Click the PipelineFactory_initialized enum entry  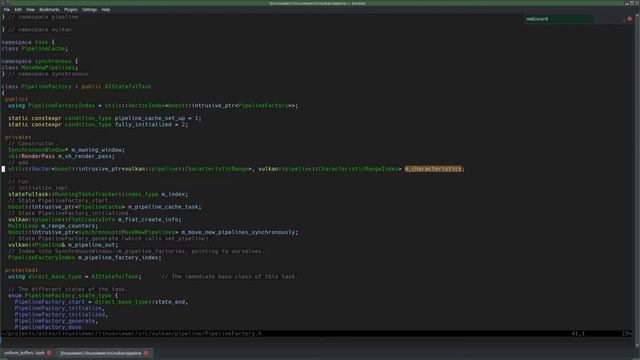click(61, 314)
